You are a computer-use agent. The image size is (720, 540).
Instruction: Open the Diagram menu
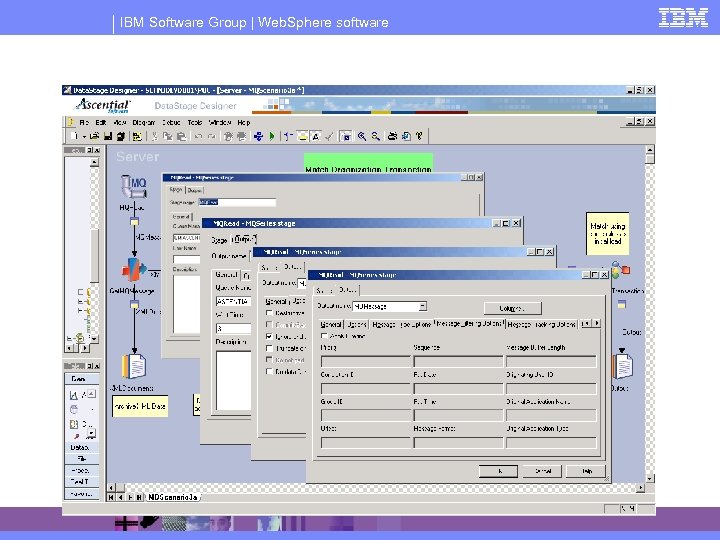(x=144, y=123)
